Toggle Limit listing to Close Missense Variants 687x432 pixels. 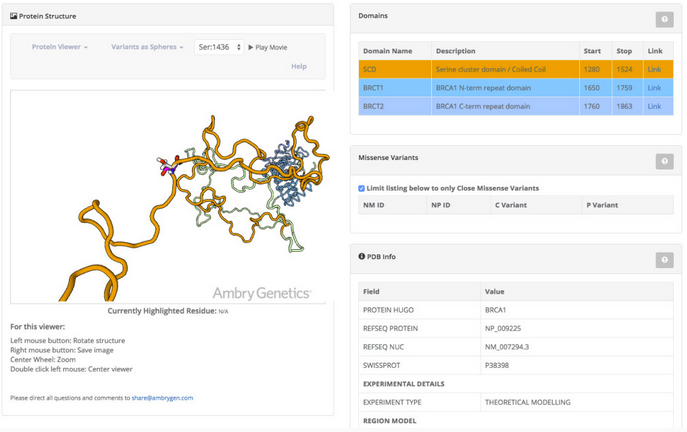362,188
